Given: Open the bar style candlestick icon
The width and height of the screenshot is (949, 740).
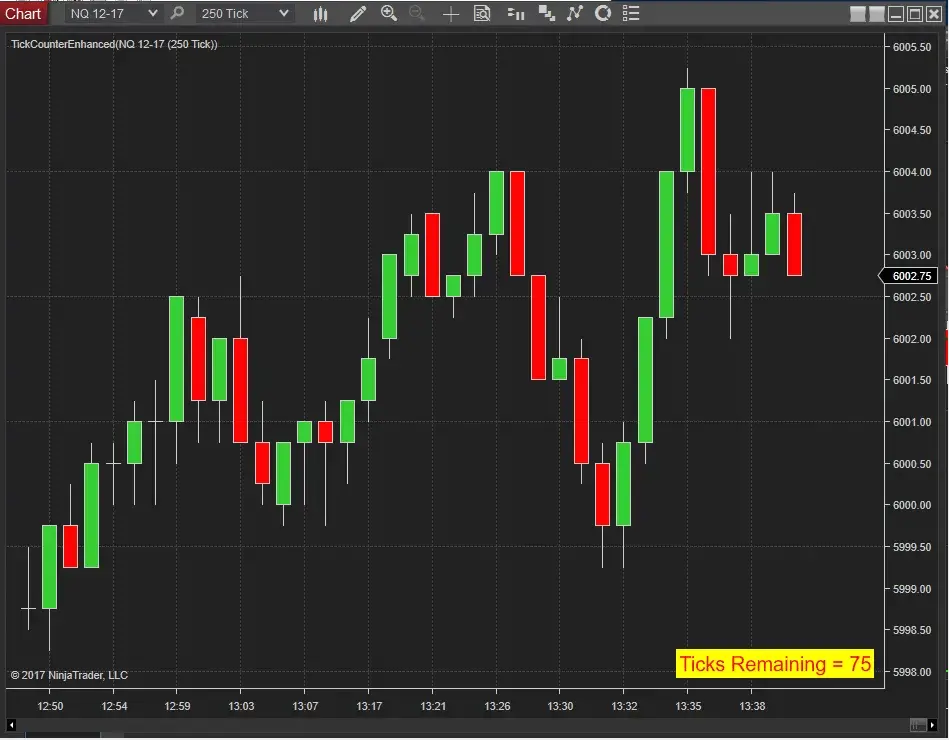Looking at the screenshot, I should coord(321,13).
